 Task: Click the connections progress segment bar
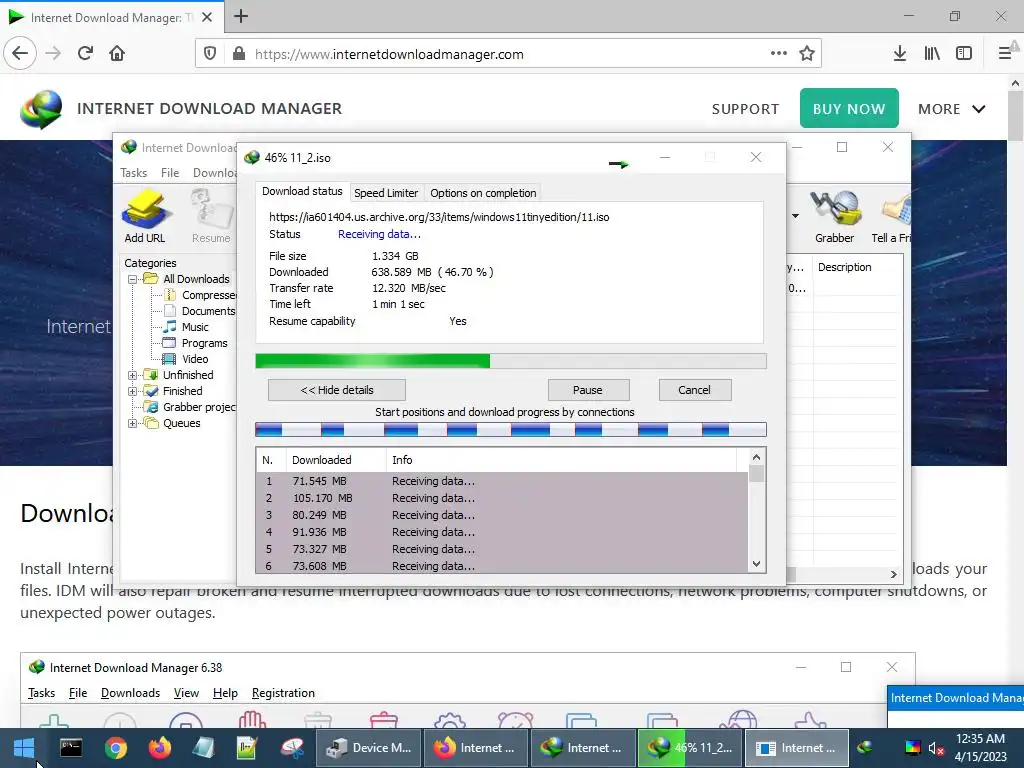(511, 430)
